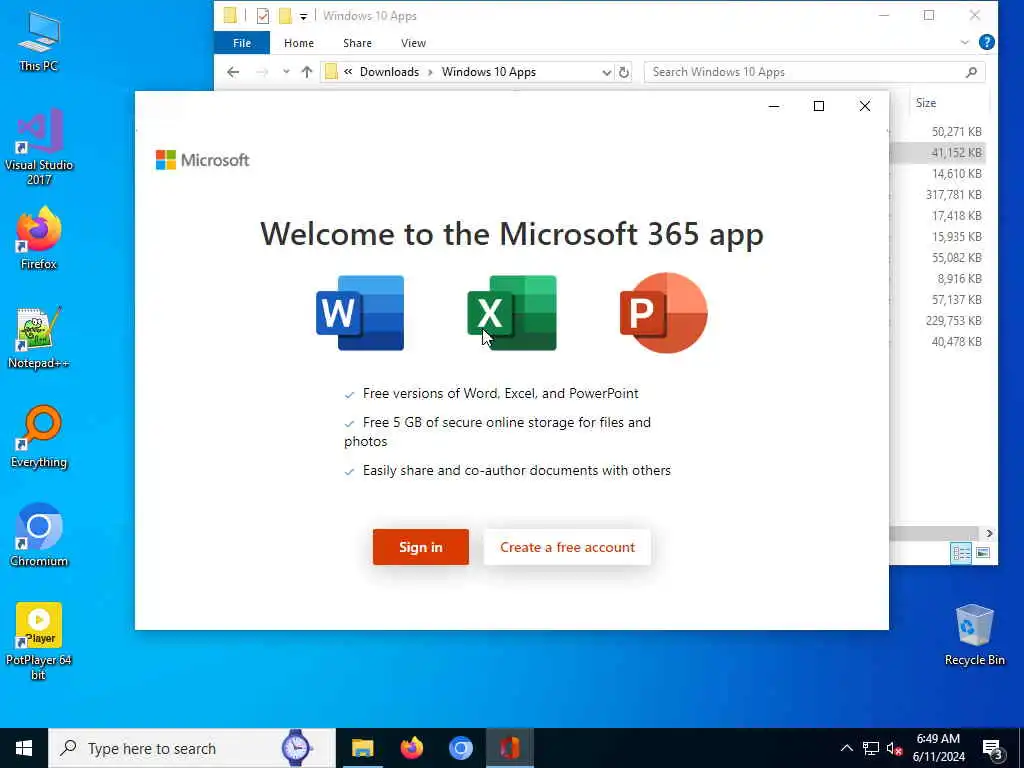The height and width of the screenshot is (768, 1024).
Task: Go back in Explorer navigation
Action: 233,72
